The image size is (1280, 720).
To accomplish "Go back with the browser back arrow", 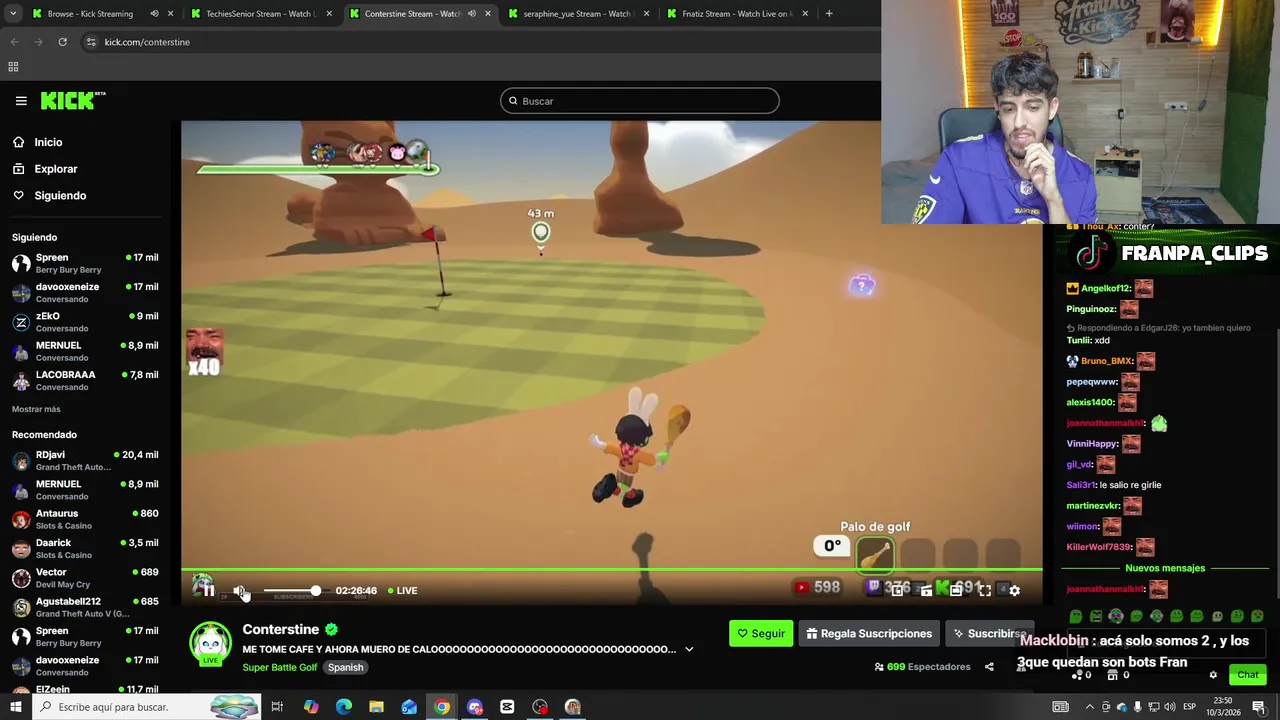I will pyautogui.click(x=14, y=42).
